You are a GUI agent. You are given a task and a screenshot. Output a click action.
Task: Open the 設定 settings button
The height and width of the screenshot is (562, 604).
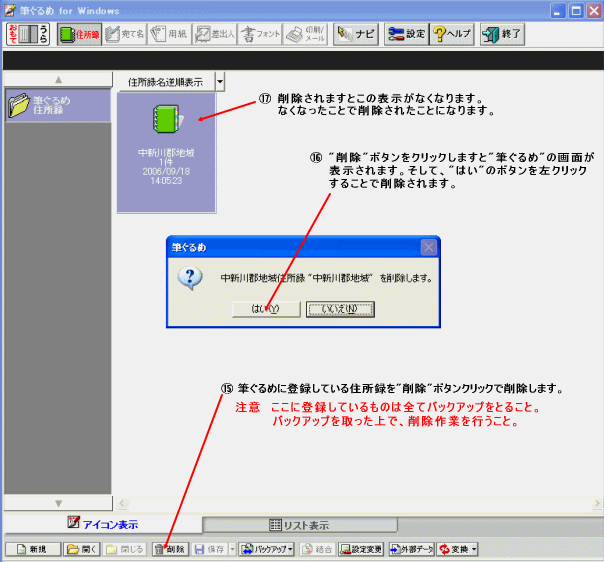pyautogui.click(x=406, y=34)
